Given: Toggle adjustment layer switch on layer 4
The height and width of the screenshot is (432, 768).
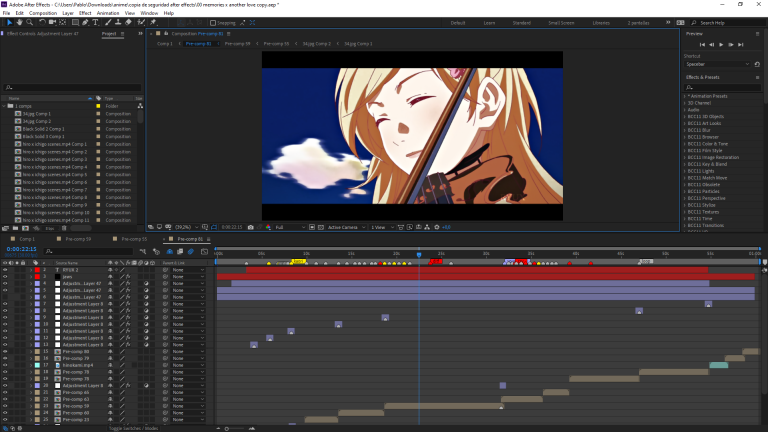Looking at the screenshot, I should click(x=146, y=284).
